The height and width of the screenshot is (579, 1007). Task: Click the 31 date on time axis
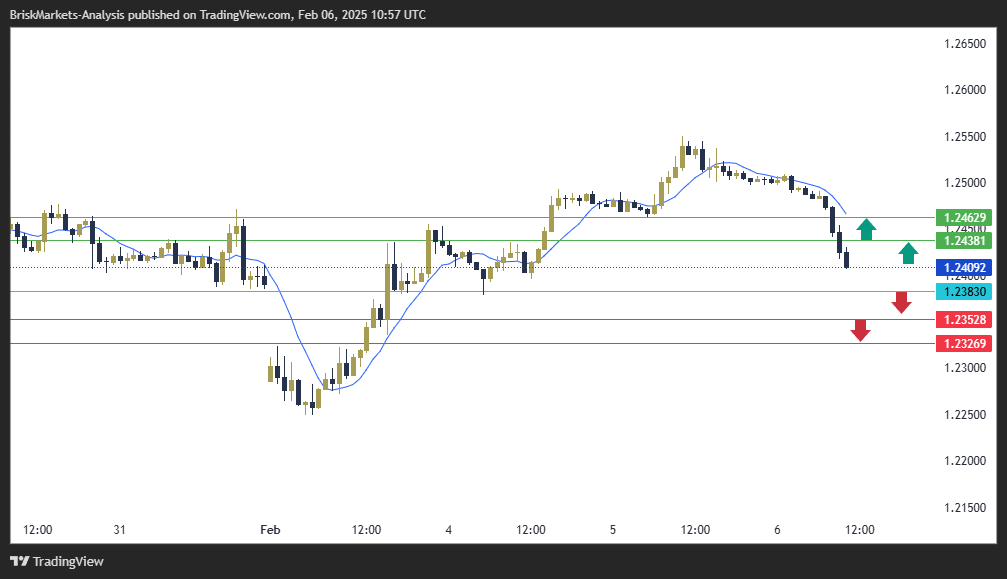pos(120,529)
